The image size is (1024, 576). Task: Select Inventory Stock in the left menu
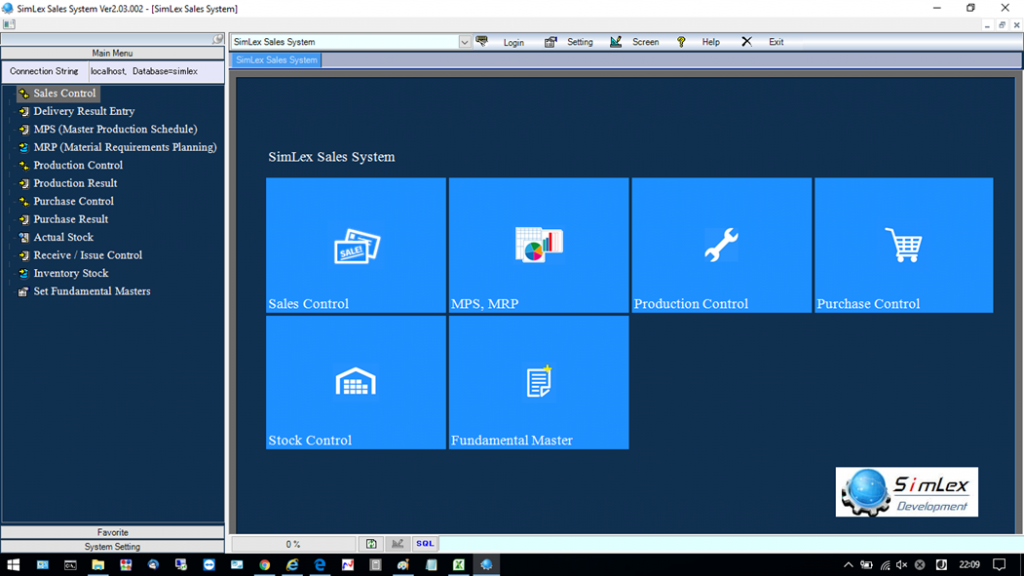click(71, 273)
